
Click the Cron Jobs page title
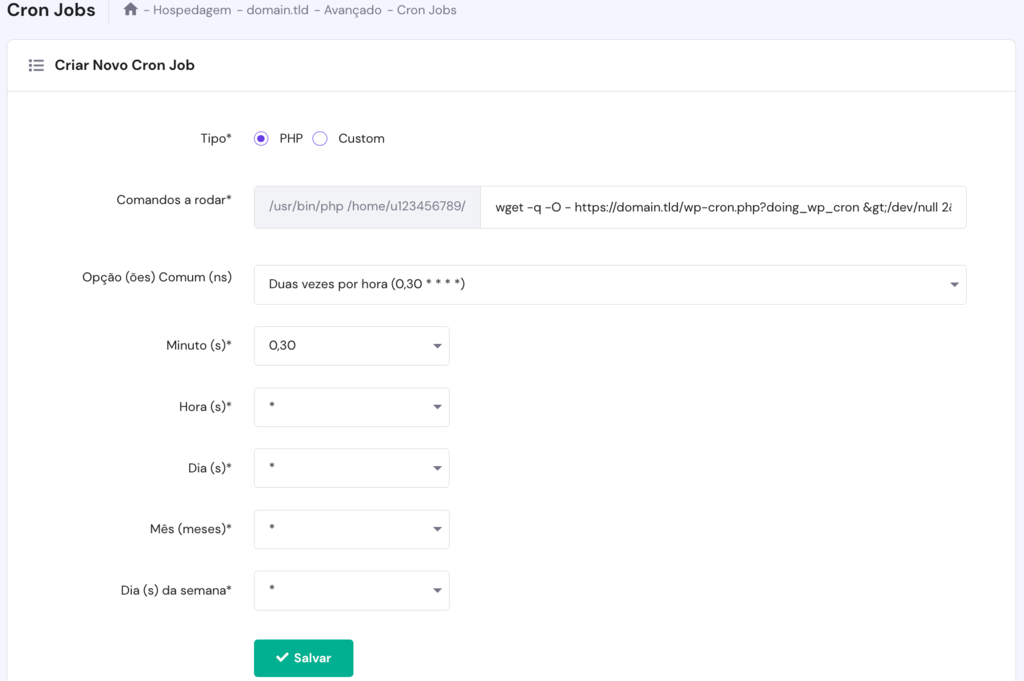point(51,10)
